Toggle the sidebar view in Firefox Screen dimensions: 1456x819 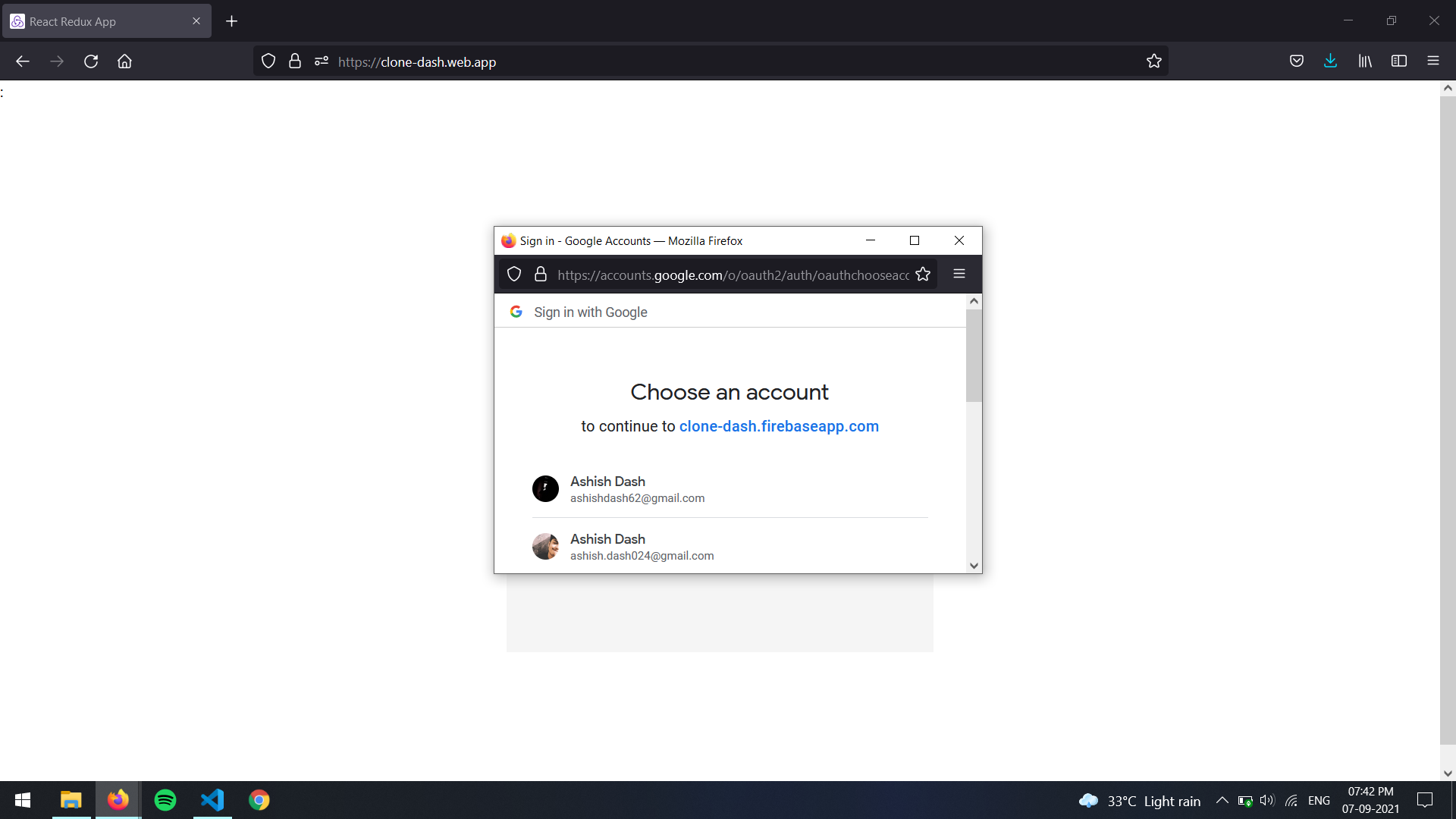pyautogui.click(x=1399, y=61)
